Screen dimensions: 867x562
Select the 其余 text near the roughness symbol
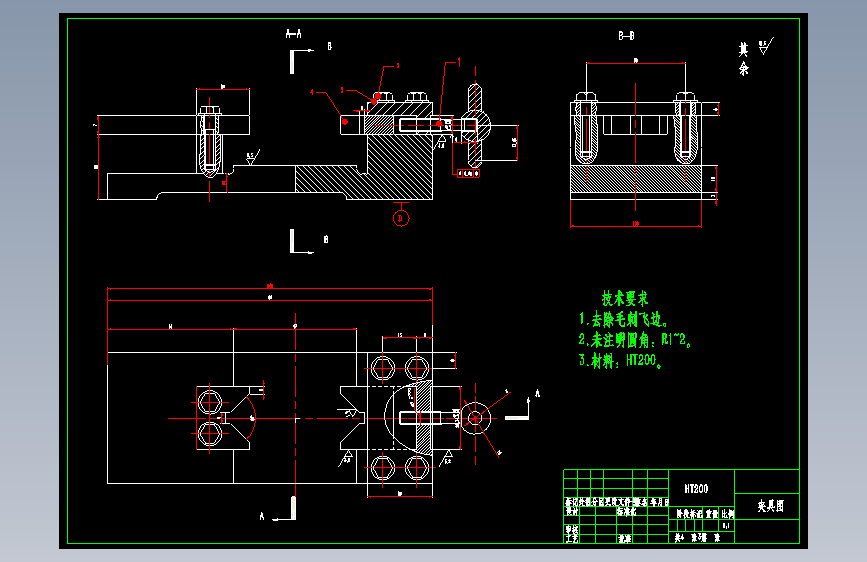point(744,59)
